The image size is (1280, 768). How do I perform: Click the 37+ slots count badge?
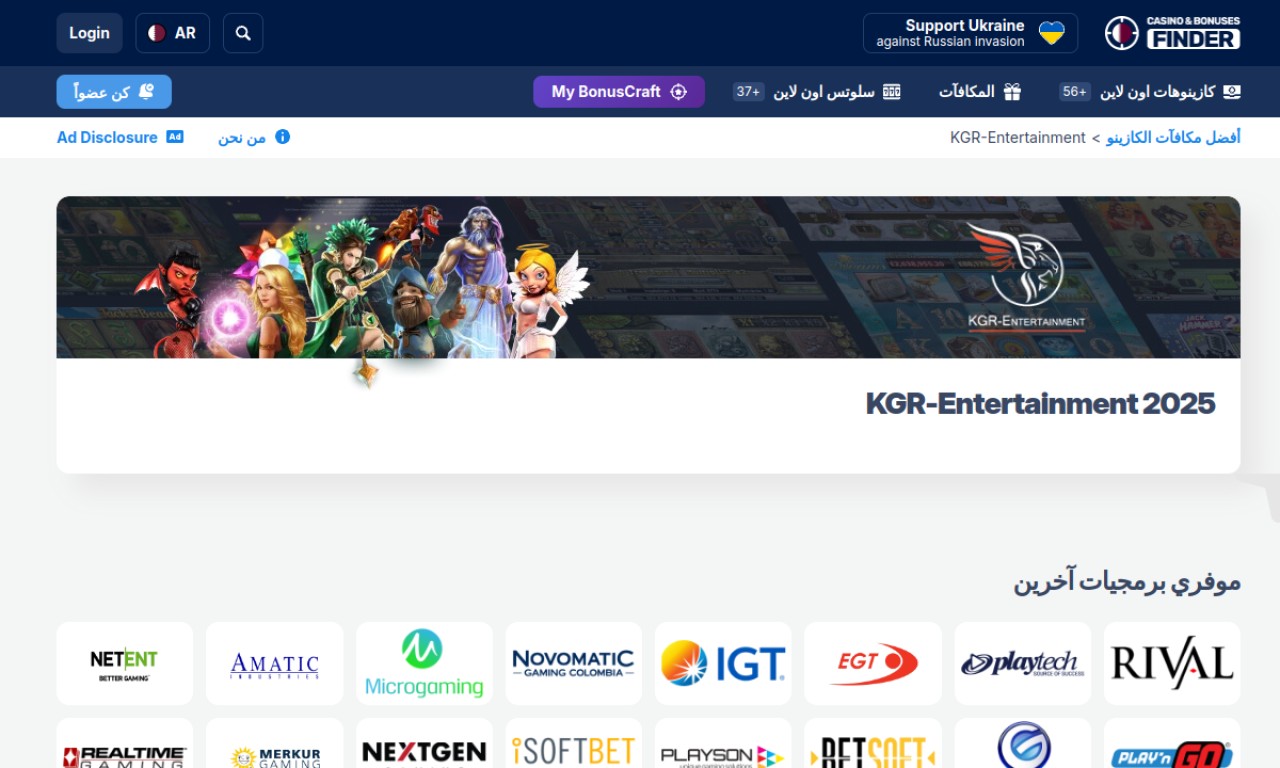pyautogui.click(x=749, y=92)
